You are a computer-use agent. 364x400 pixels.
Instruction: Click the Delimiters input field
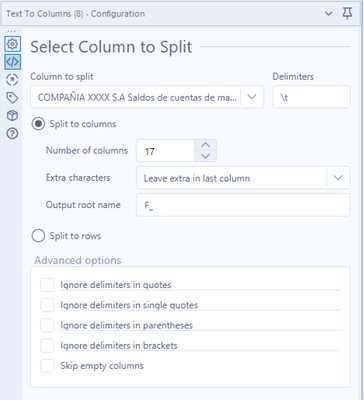tap(311, 97)
